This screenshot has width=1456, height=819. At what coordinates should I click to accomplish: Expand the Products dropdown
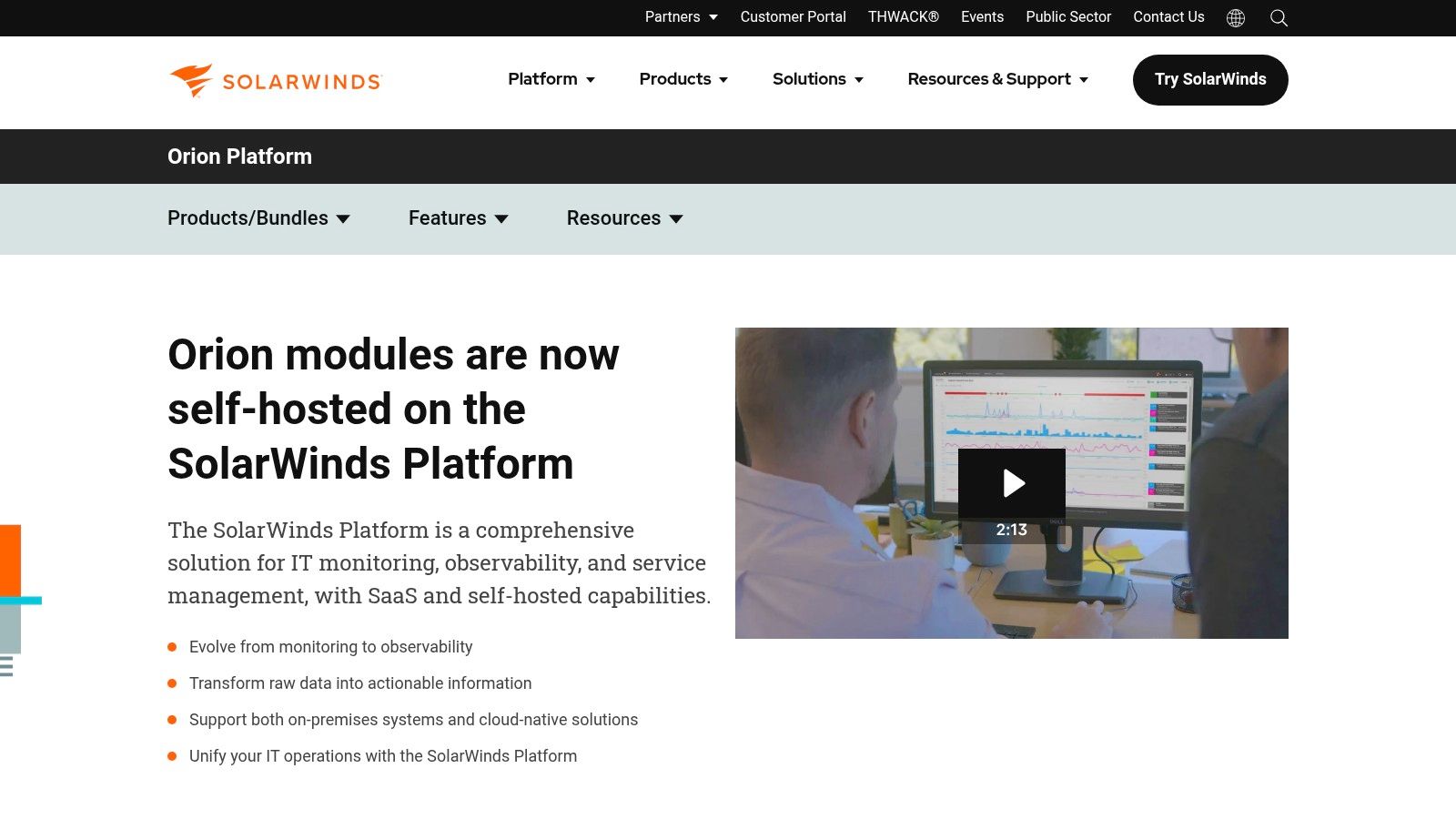coord(682,79)
